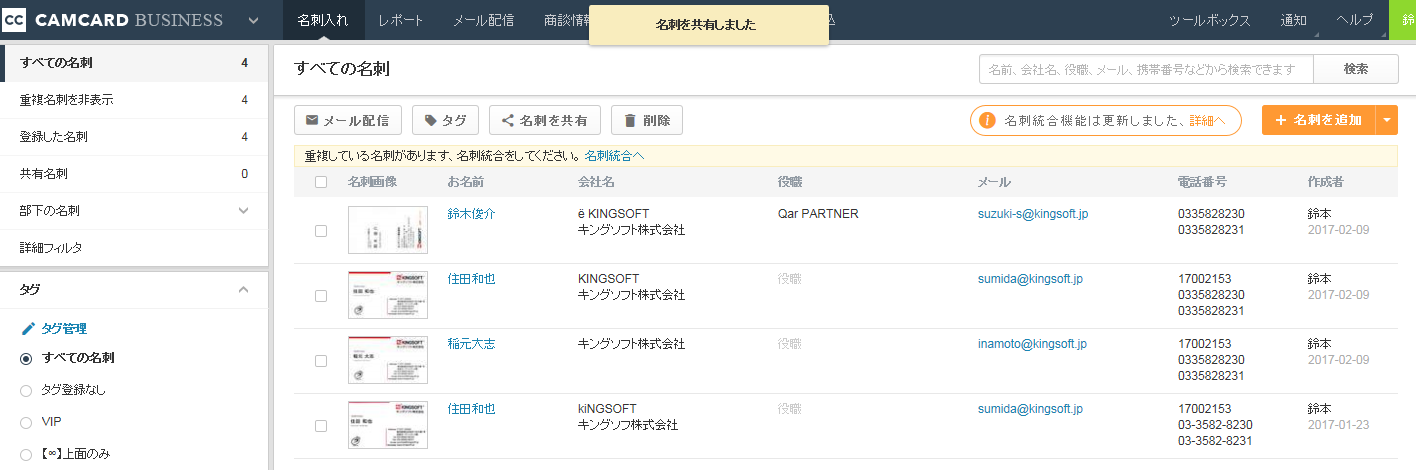Image resolution: width=1416 pixels, height=470 pixels.
Task: Collapse the タグ panel
Action: pyautogui.click(x=243, y=289)
